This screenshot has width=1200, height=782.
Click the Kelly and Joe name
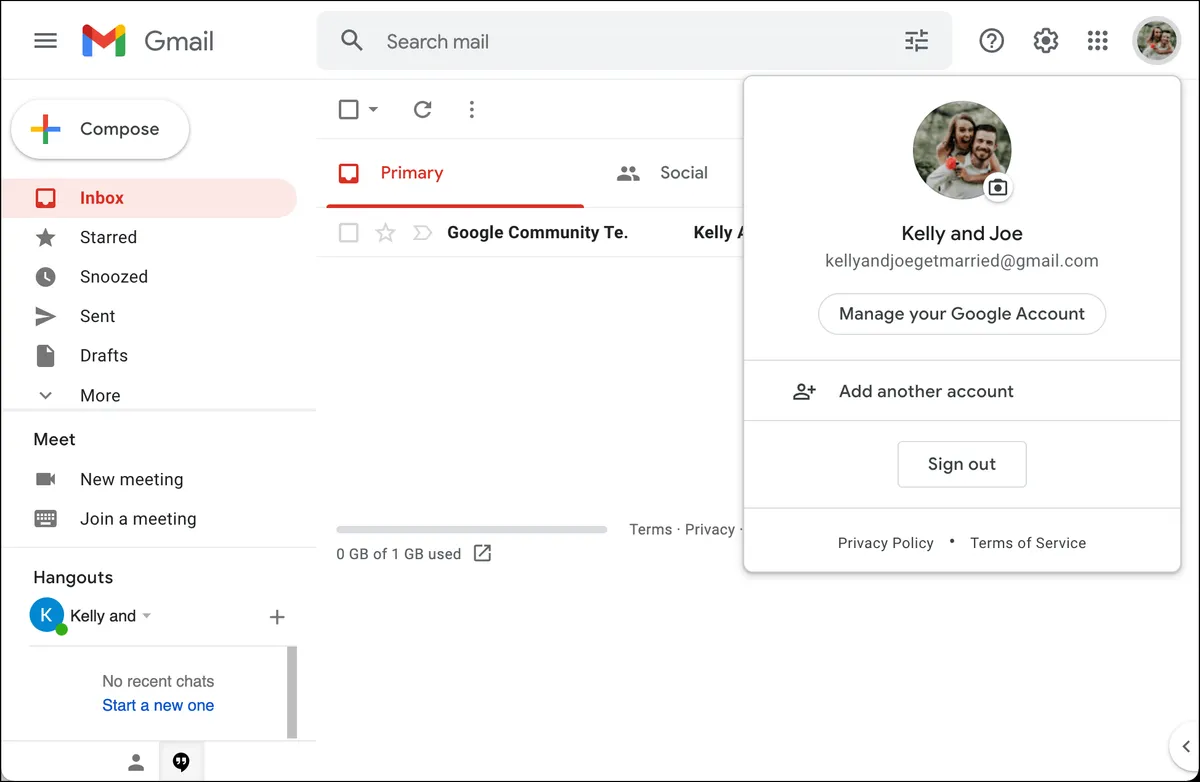click(962, 234)
